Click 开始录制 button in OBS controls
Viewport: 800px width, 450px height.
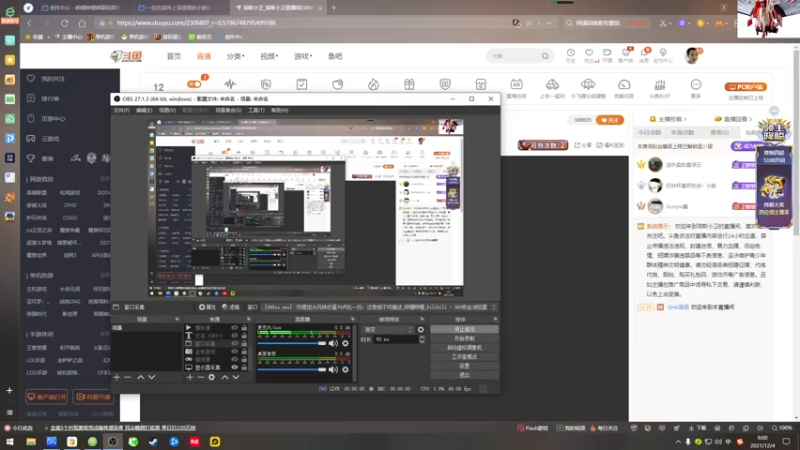coord(464,338)
